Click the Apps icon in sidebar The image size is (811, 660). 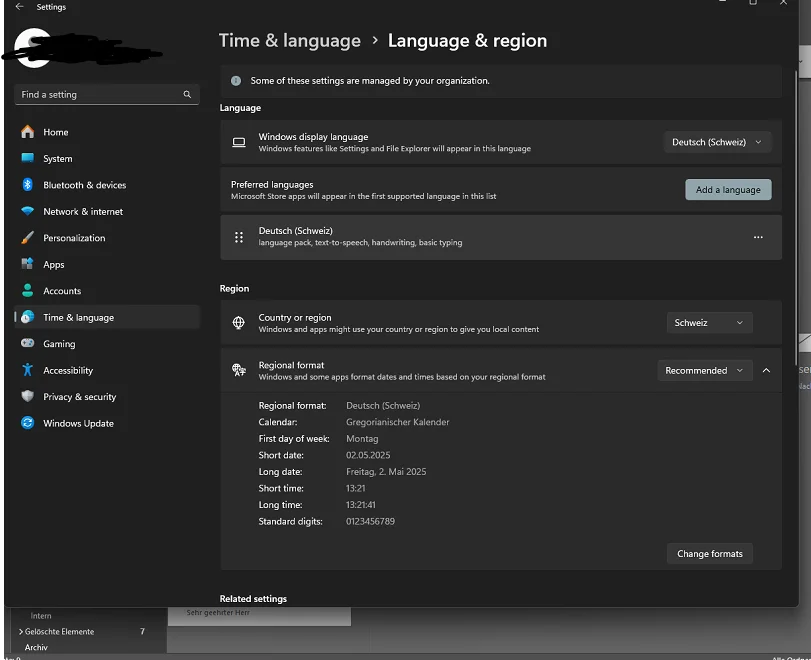[x=28, y=264]
